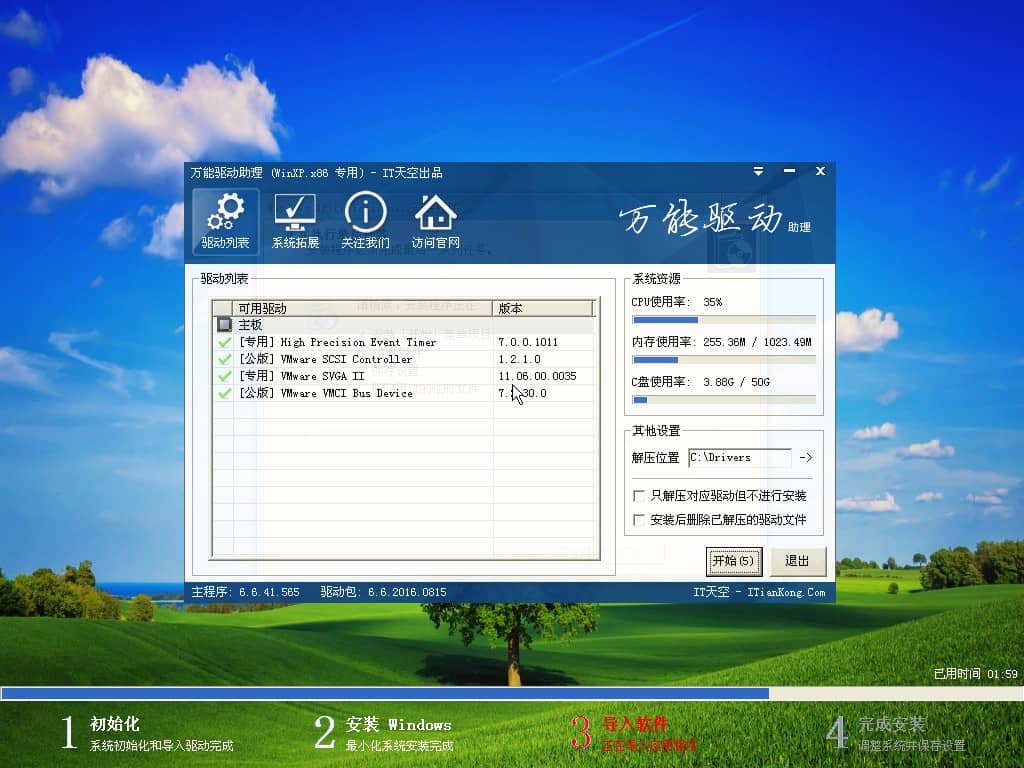
Task: Switch to the 驱动列表 tab
Action: tap(225, 222)
